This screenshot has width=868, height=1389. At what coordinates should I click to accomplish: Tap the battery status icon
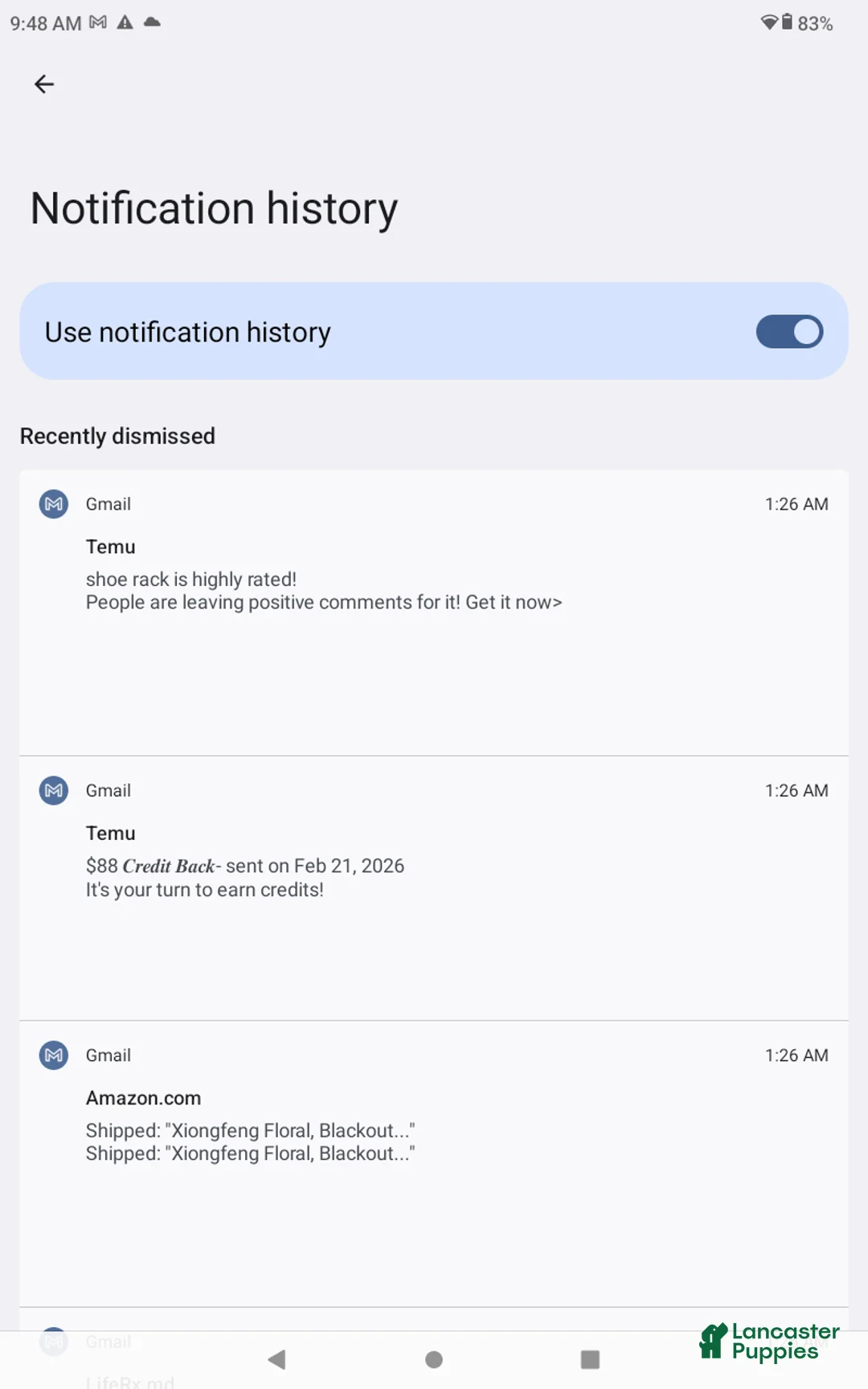787,23
